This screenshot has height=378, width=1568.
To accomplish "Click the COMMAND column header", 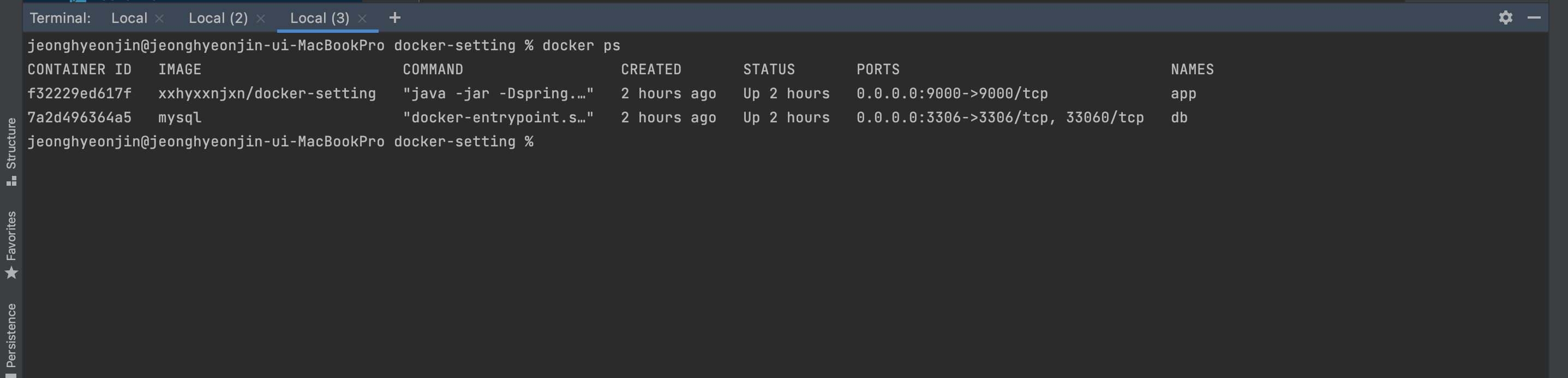I will pyautogui.click(x=433, y=69).
